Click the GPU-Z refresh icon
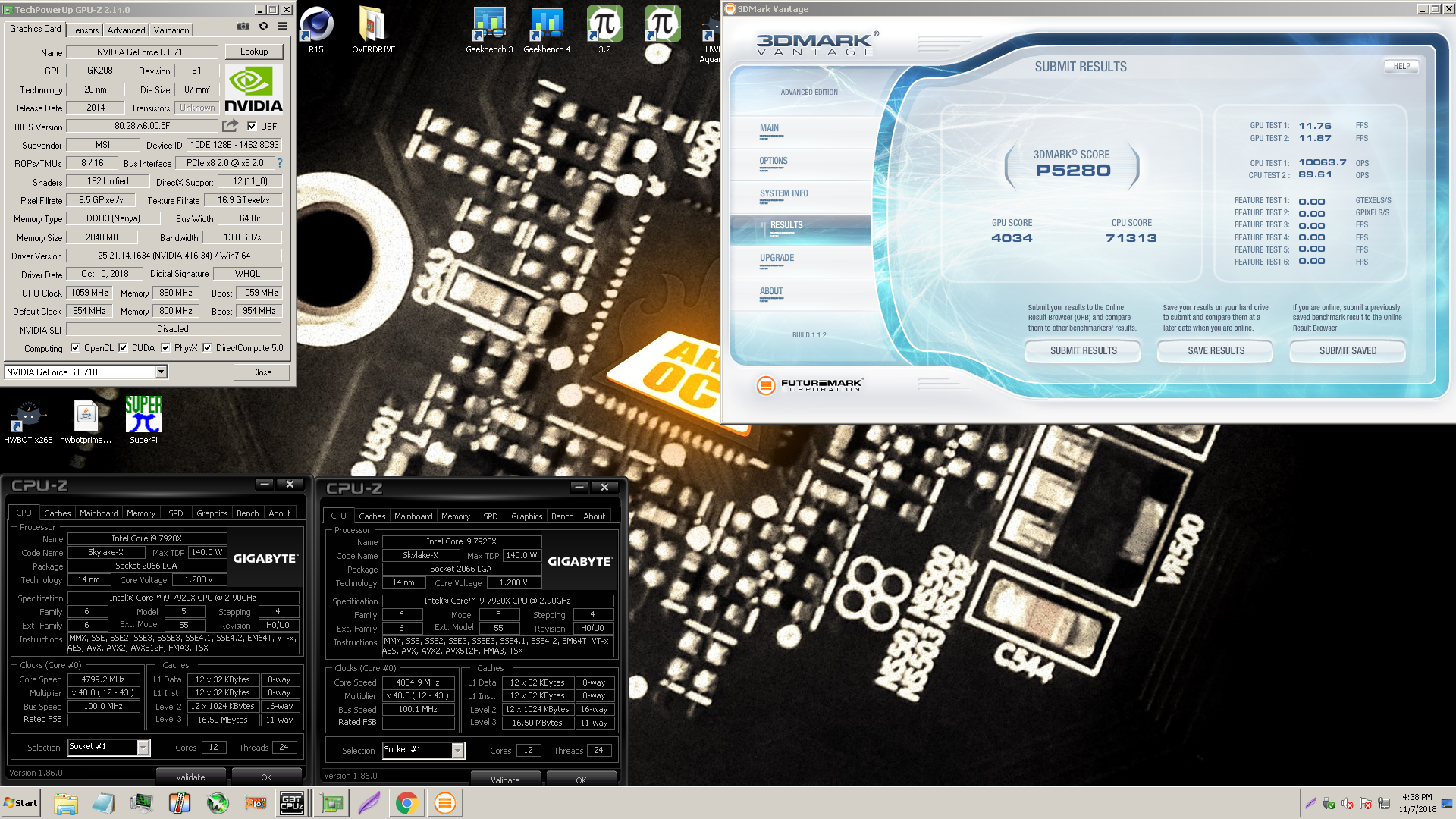The width and height of the screenshot is (1456, 819). tap(263, 26)
